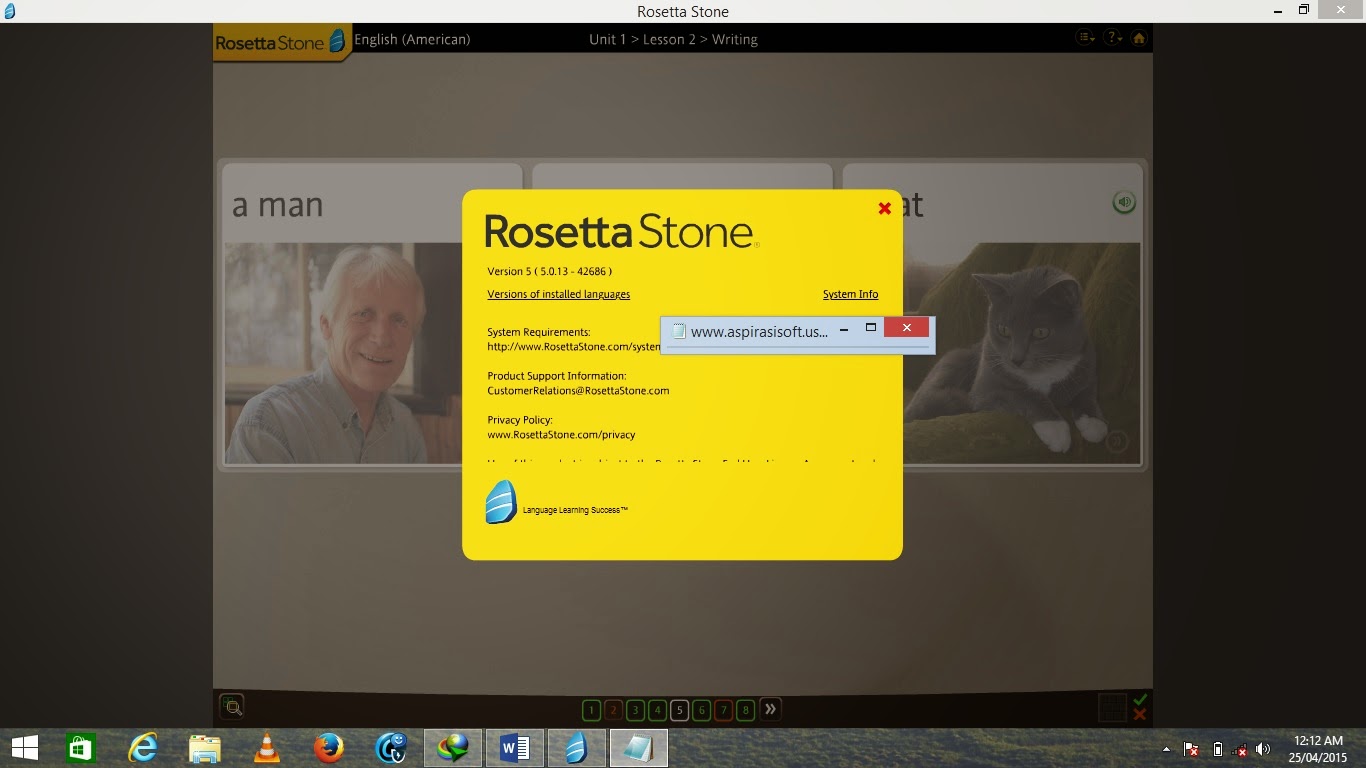The height and width of the screenshot is (768, 1366).
Task: Click the double-chevron to show more screens
Action: 770,709
